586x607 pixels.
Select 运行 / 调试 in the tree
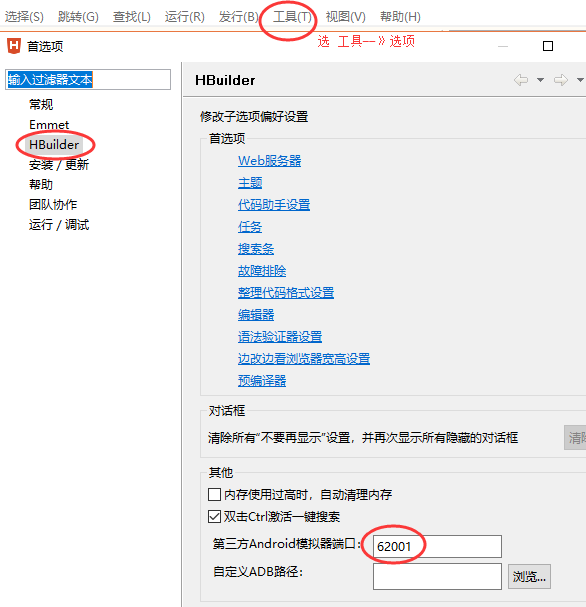pos(59,225)
